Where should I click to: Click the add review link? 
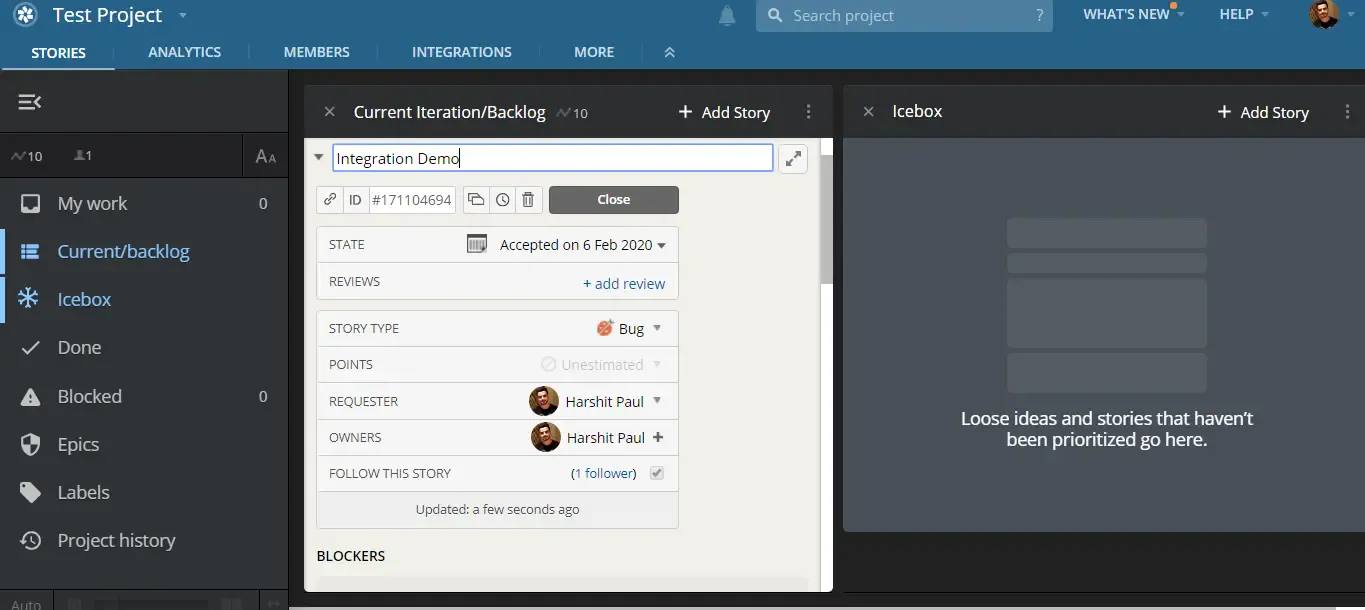coord(624,283)
